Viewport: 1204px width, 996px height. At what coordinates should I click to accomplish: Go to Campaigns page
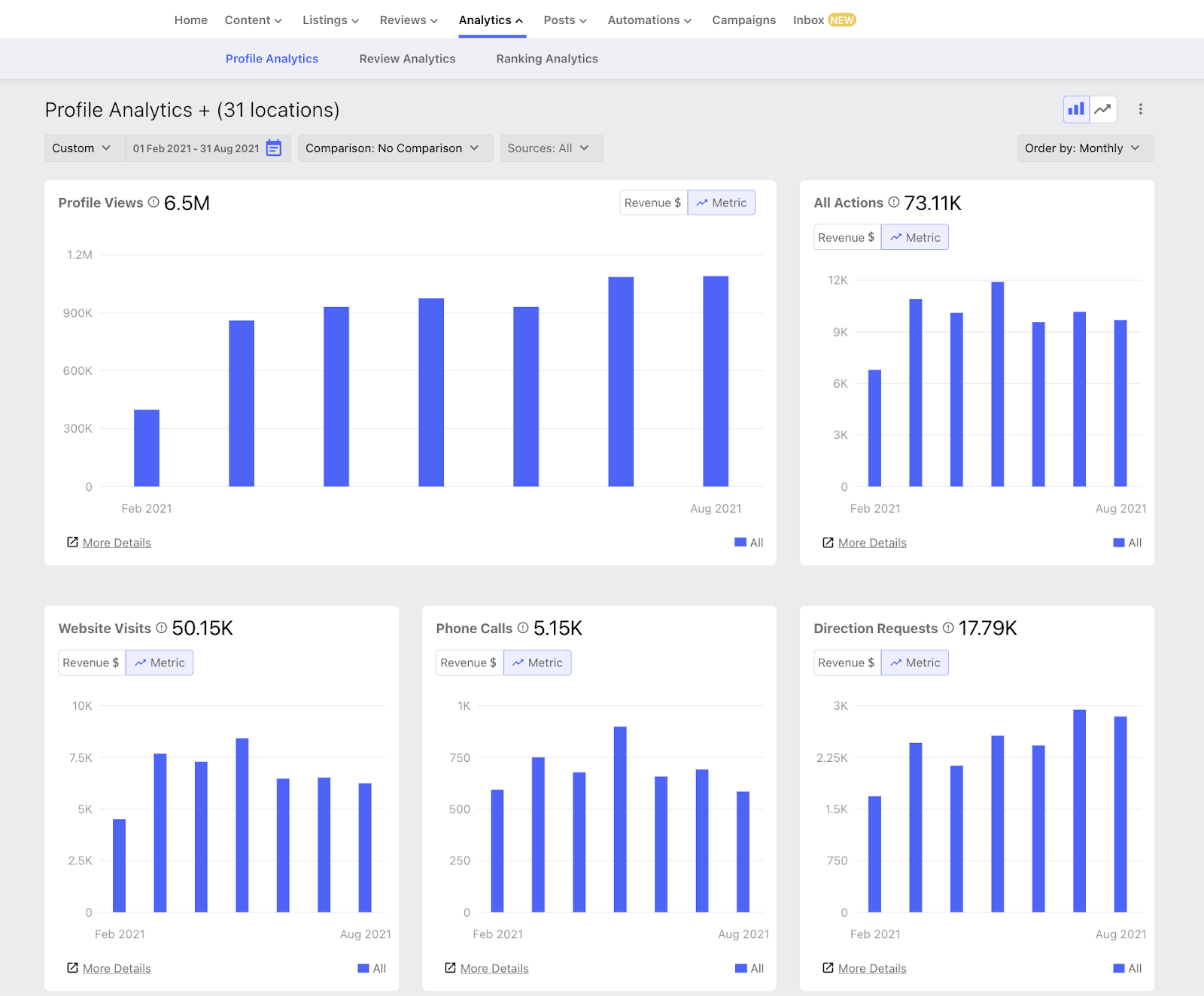[743, 20]
